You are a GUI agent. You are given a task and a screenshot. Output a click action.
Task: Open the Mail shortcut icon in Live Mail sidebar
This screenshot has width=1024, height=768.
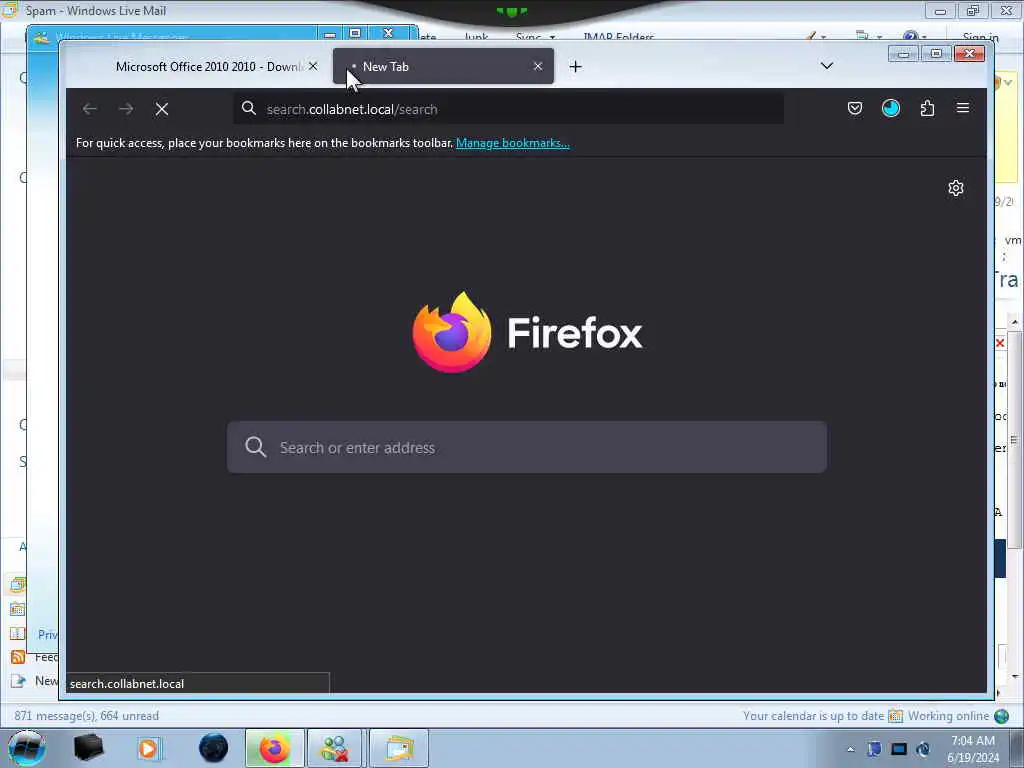pos(18,584)
